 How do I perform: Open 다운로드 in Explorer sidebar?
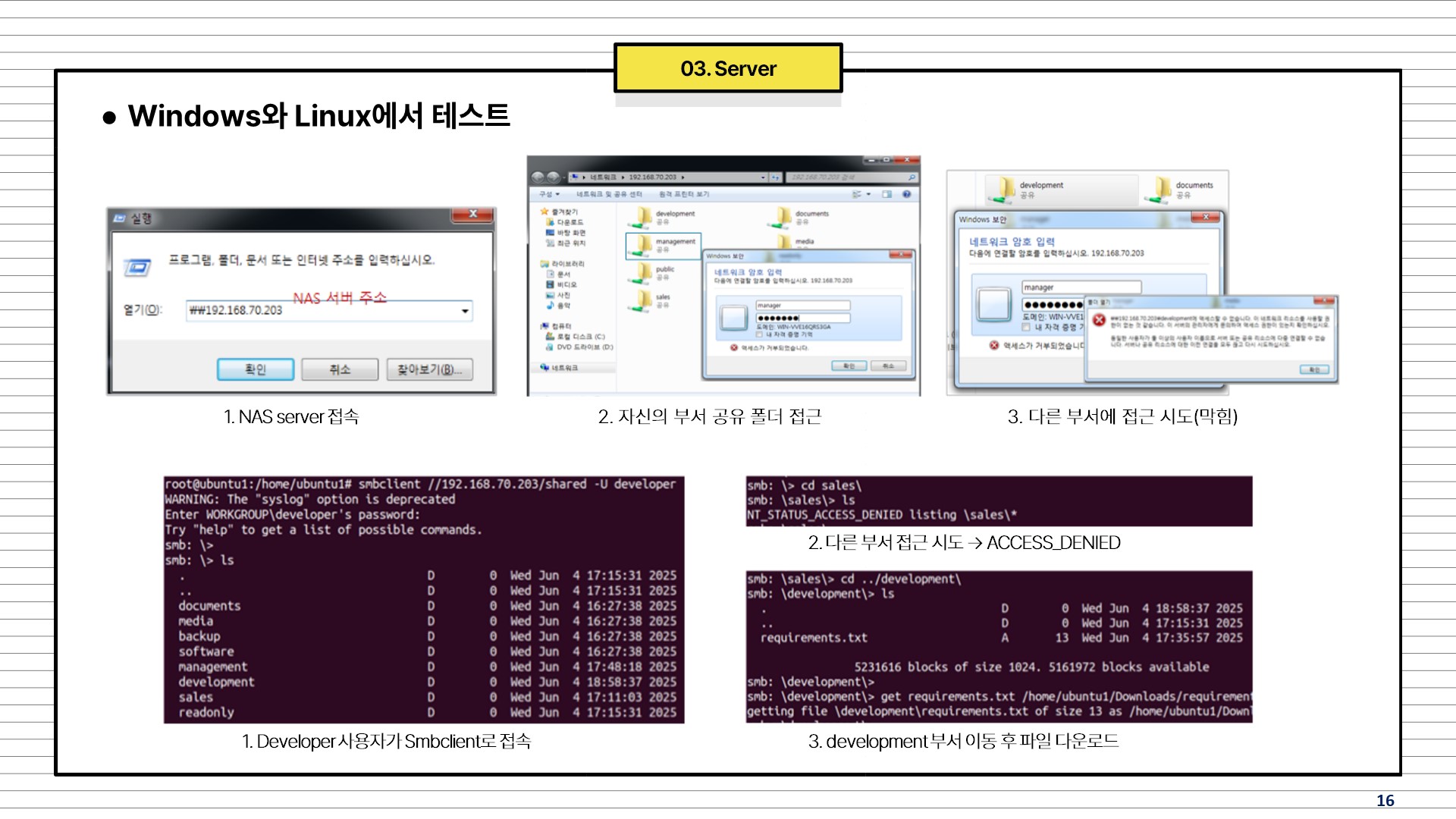point(565,222)
